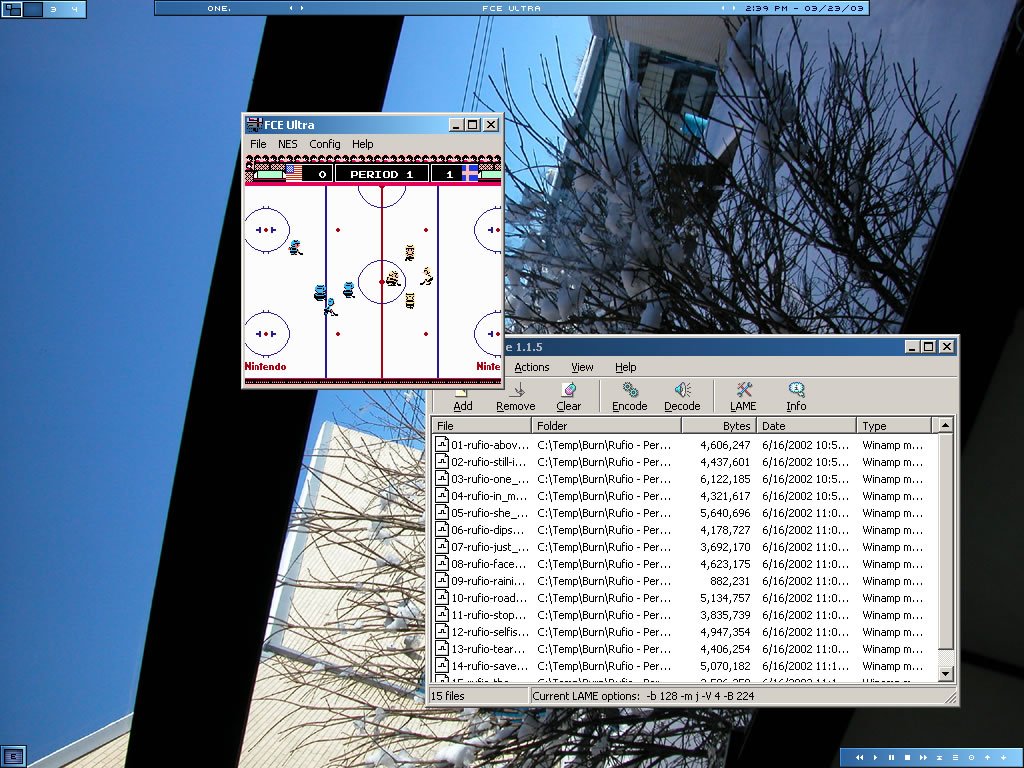This screenshot has width=1024, height=768.
Task: Click the down arrow in media bar
Action: coord(1004,758)
